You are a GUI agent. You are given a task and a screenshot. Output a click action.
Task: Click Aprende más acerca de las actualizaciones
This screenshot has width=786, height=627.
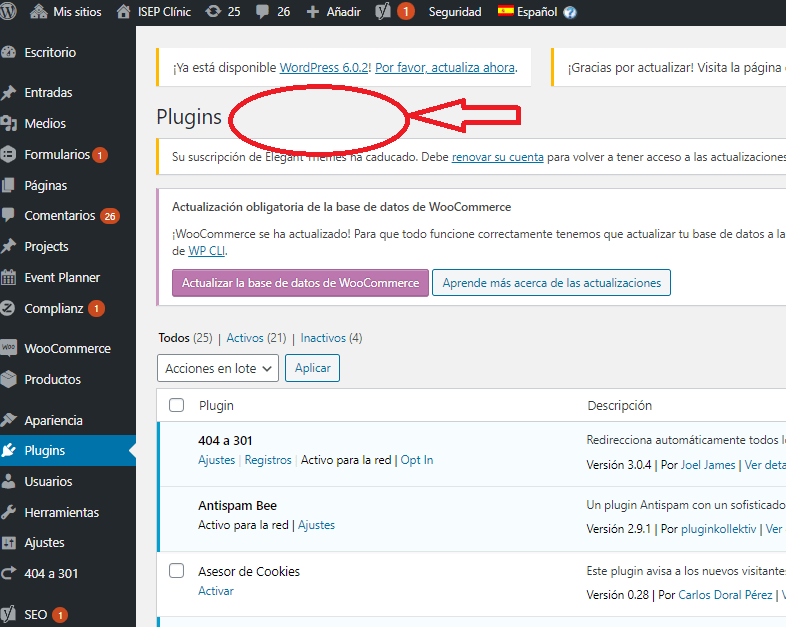(x=551, y=283)
